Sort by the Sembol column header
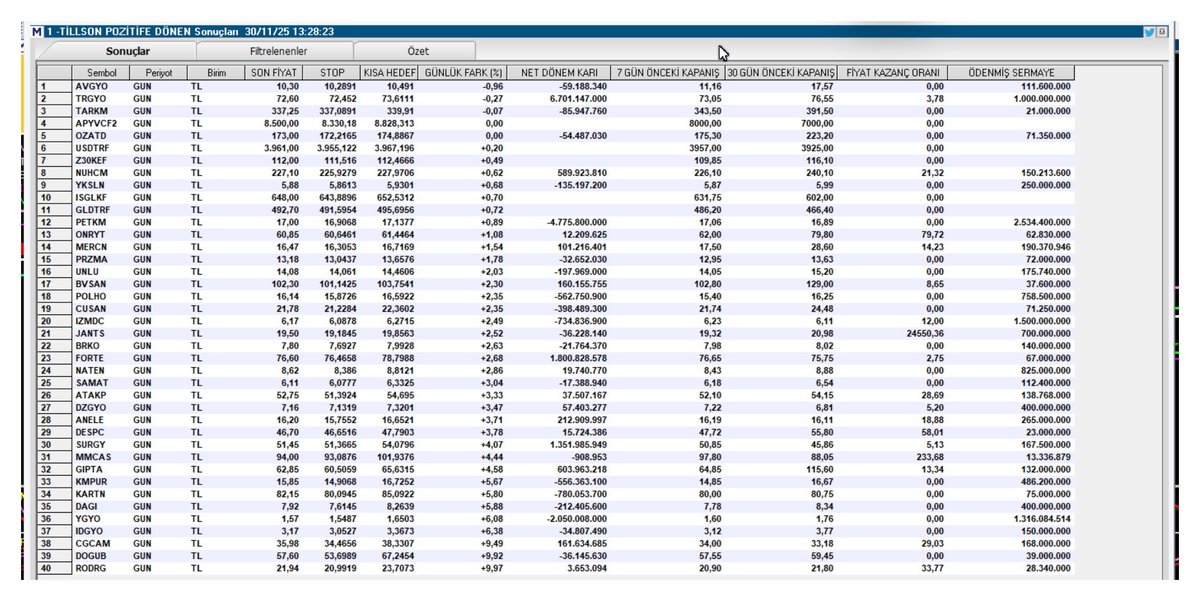Screen dimensions: 1200x601 tap(101, 73)
